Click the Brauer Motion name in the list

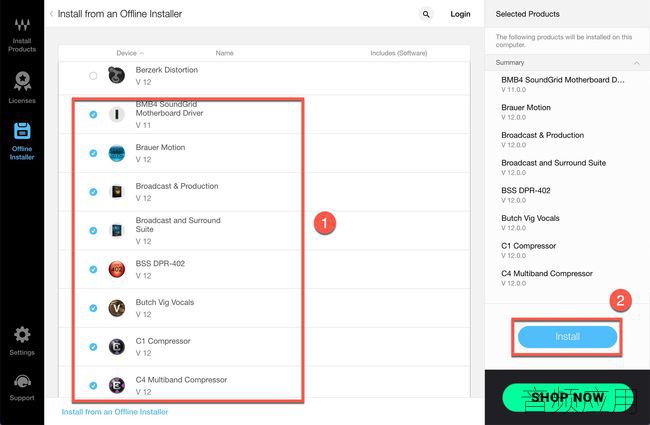(160, 147)
